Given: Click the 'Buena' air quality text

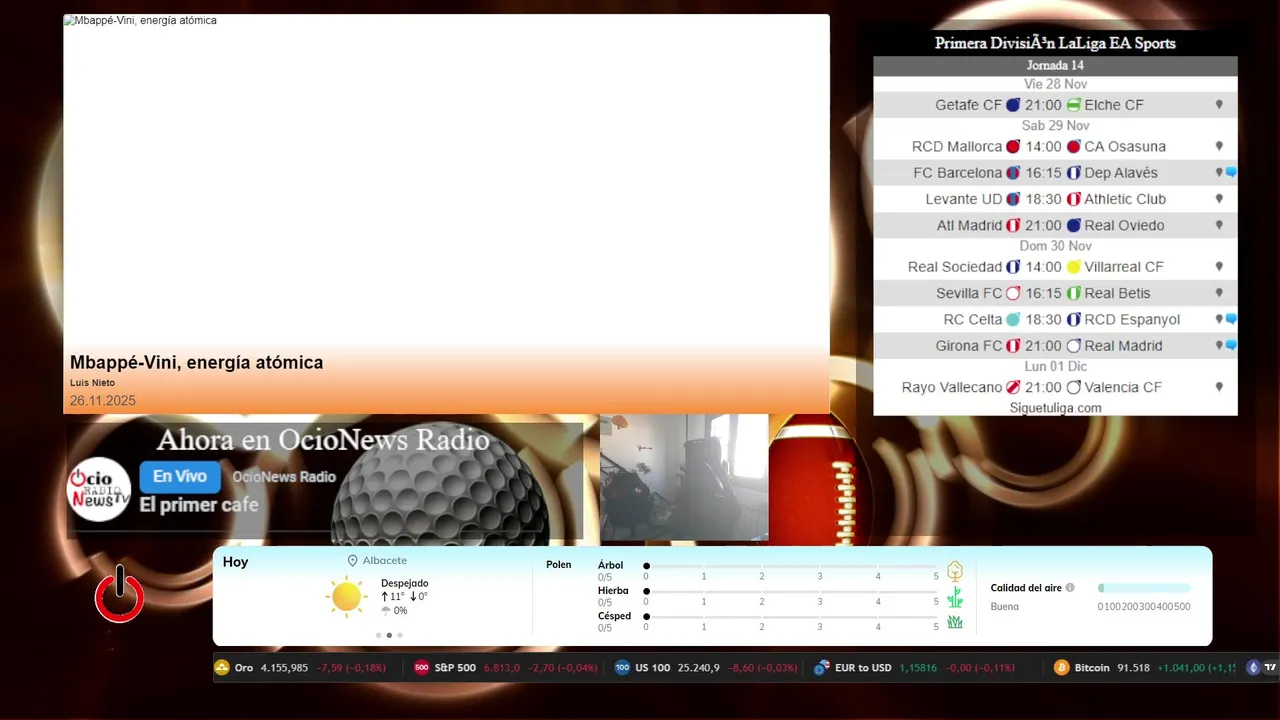Looking at the screenshot, I should pos(1005,607).
